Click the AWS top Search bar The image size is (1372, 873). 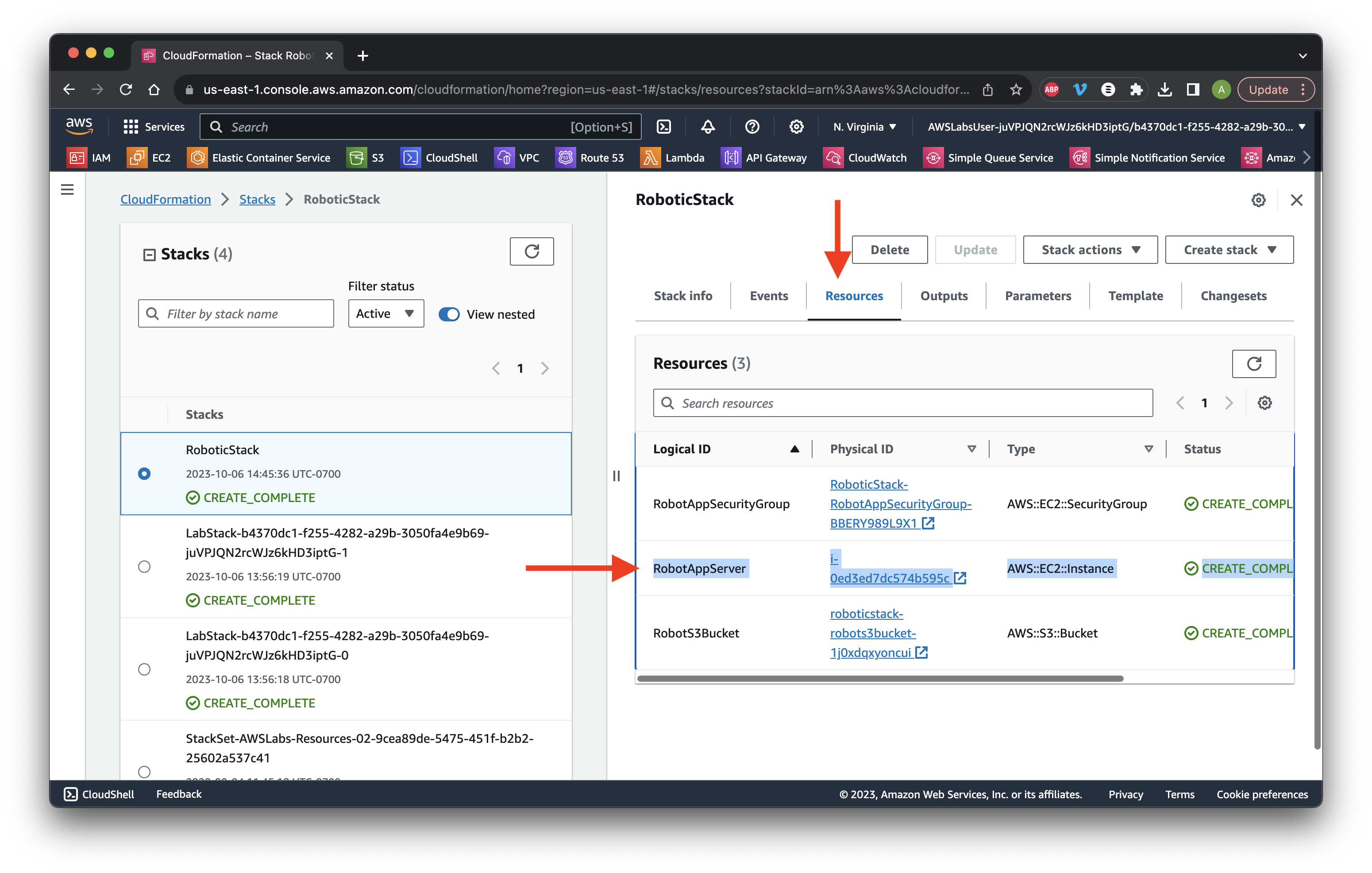pyautogui.click(x=420, y=127)
